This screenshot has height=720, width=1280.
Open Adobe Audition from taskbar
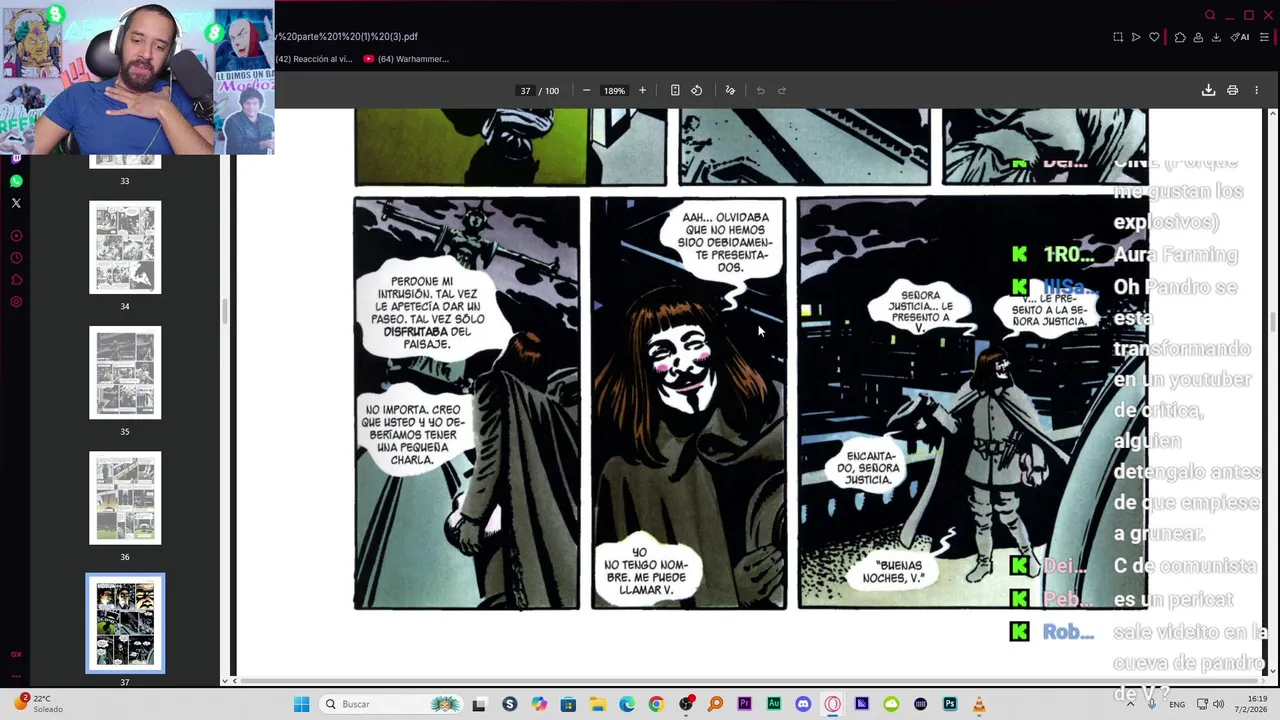pyautogui.click(x=774, y=704)
